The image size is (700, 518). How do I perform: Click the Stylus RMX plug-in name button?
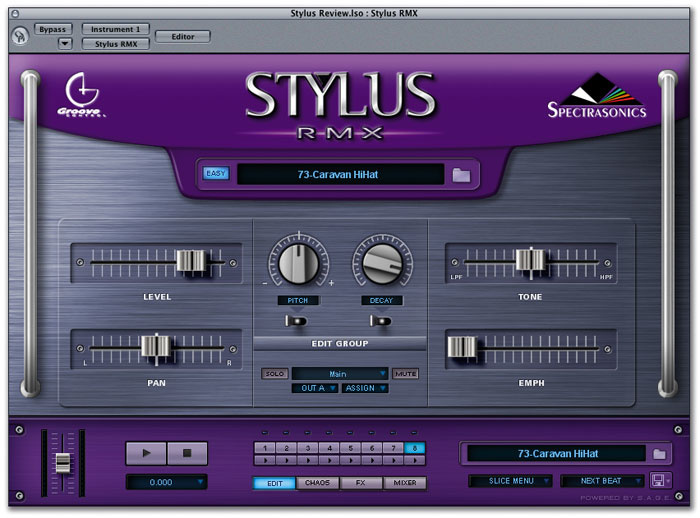coord(116,44)
